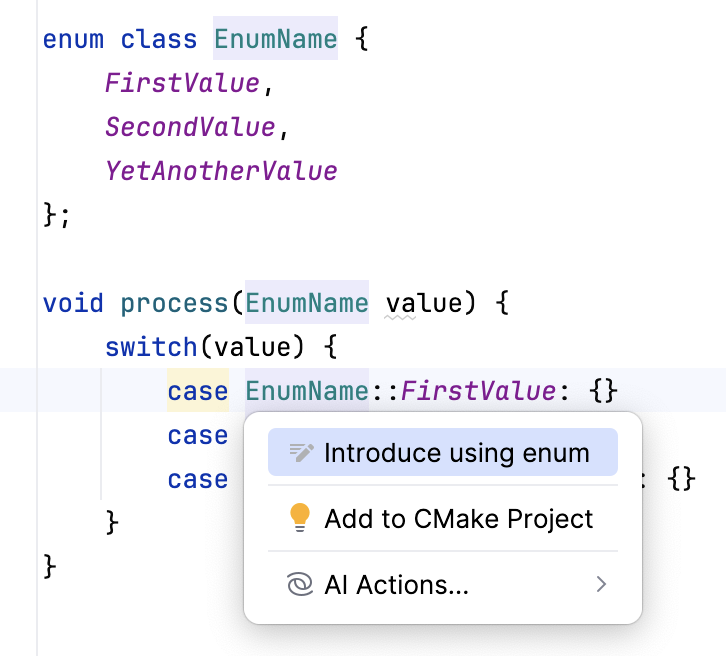
Task: Click the highlighted "case" keyword on first case
Action: point(198,390)
